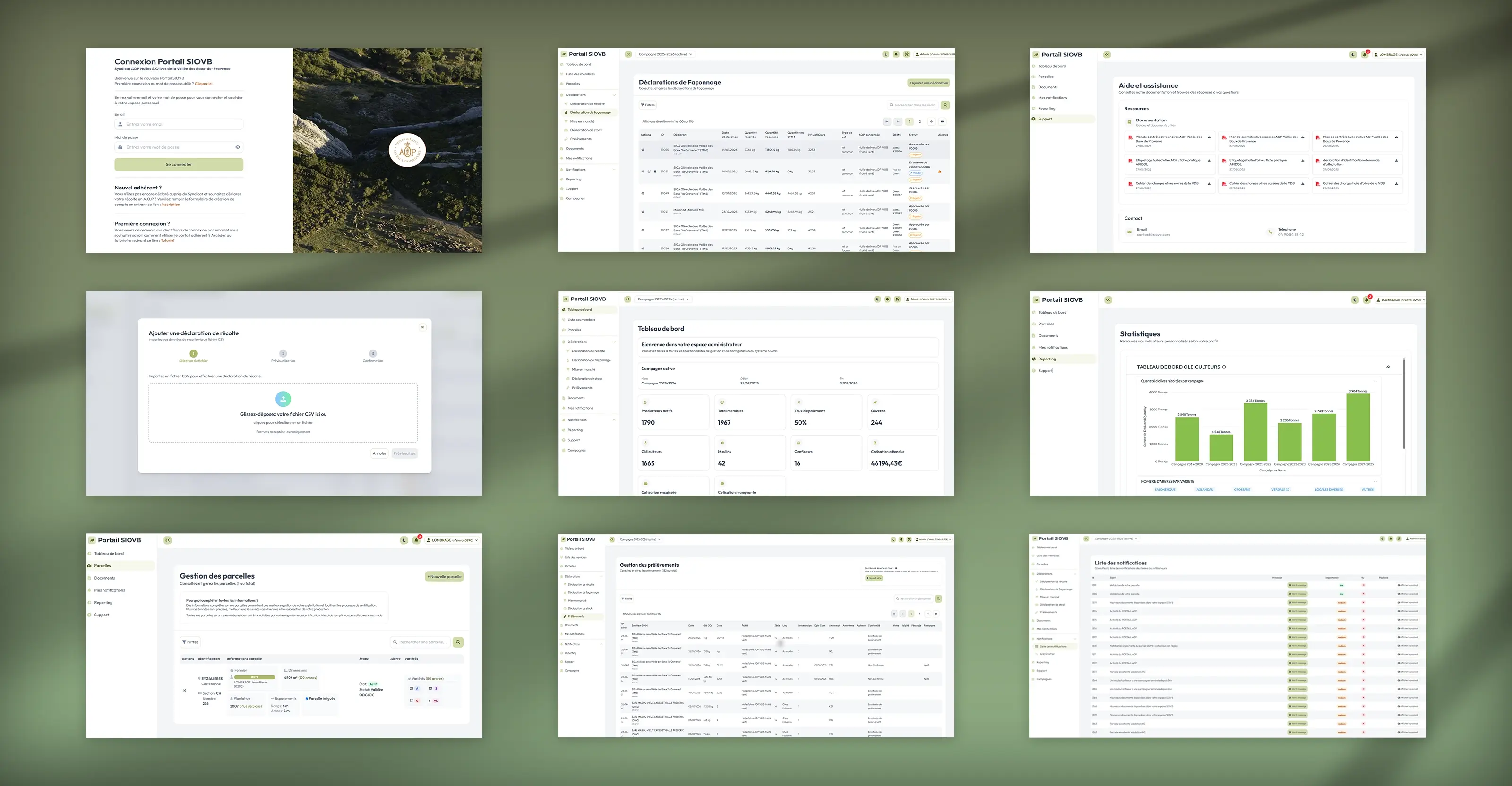Open Filtres on the Gestion des parcelles page

point(190,642)
